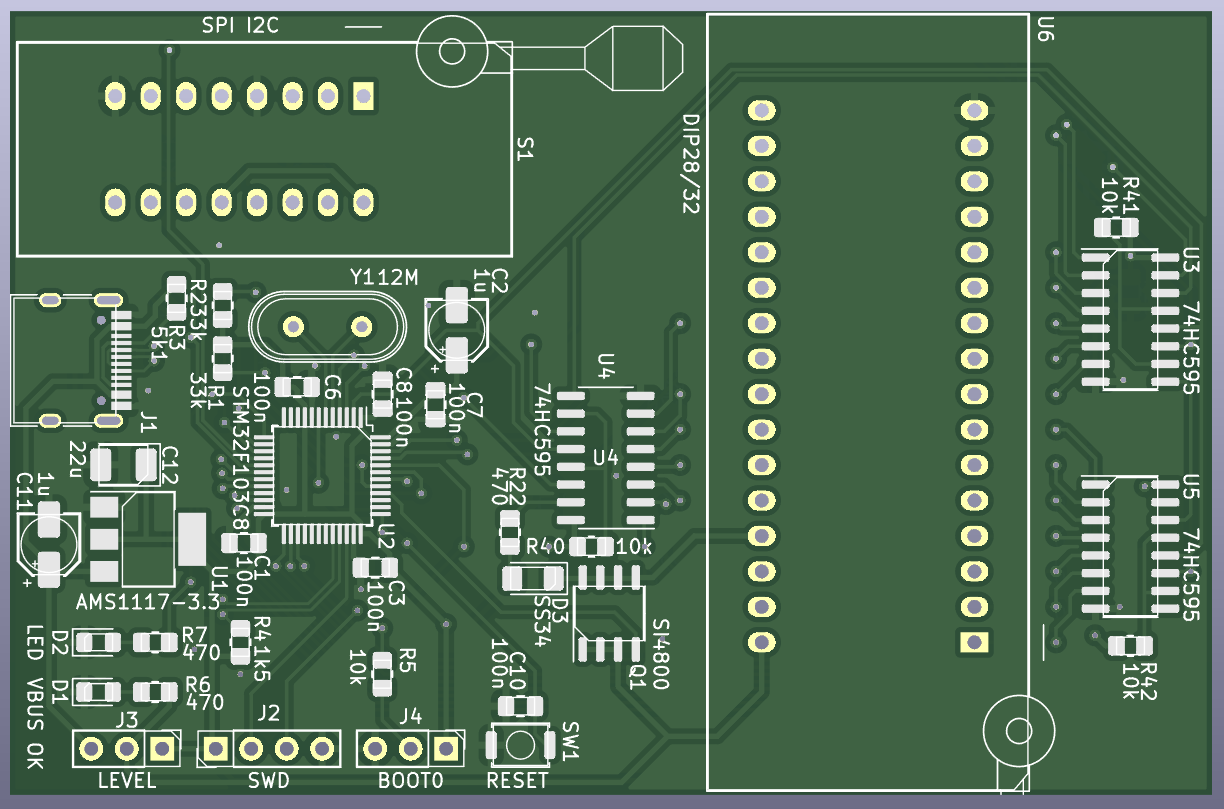Viewport: 1224px width, 809px height.
Task: Click the AMS1117-3.3 voltage regulator
Action: [148, 541]
